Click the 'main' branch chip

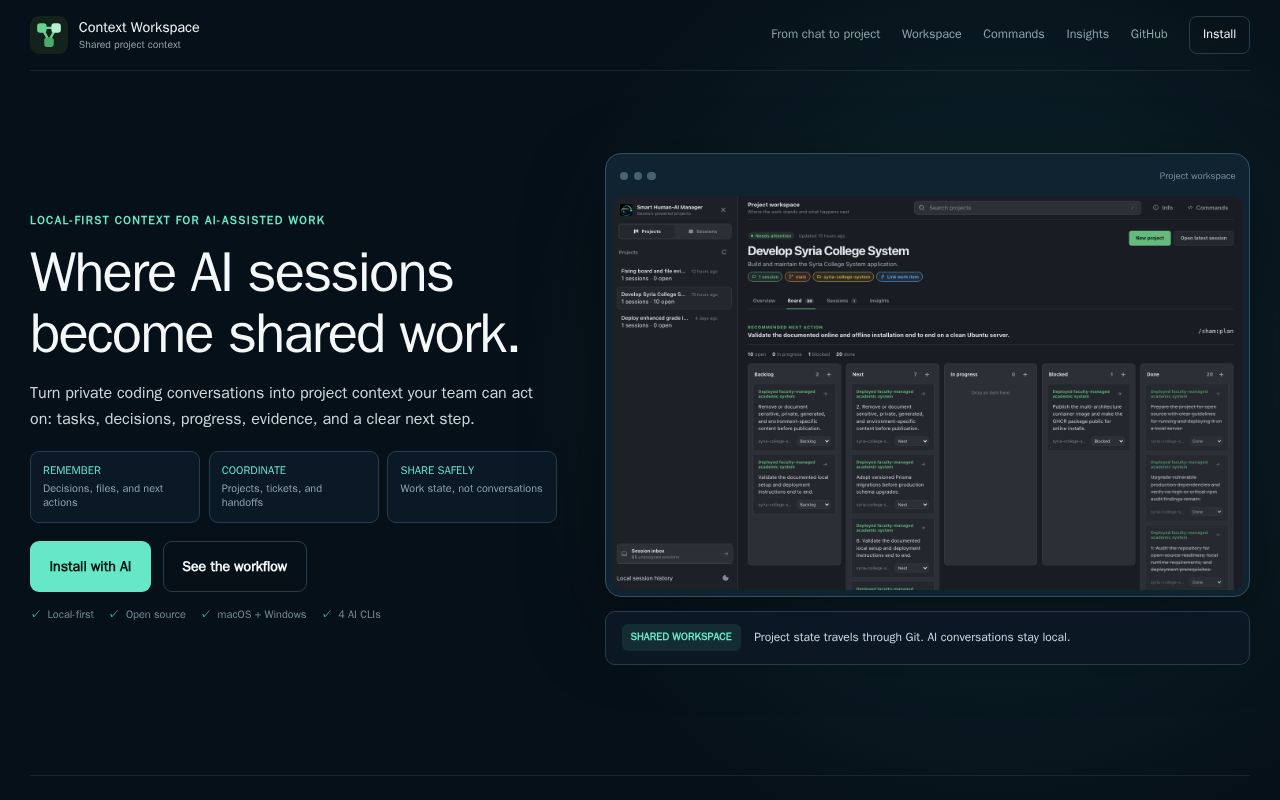click(x=798, y=277)
